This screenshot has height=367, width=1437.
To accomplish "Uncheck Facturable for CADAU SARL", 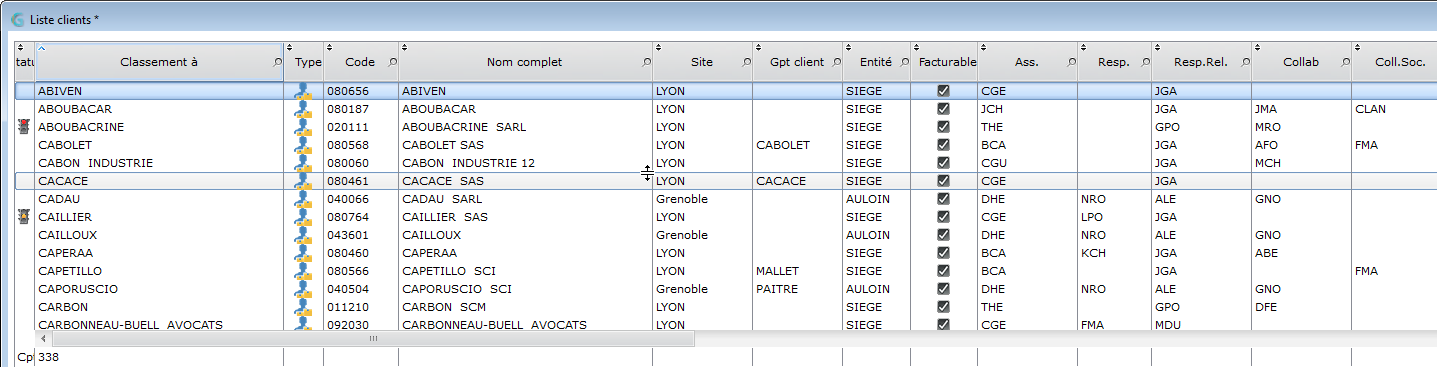I will [943, 199].
